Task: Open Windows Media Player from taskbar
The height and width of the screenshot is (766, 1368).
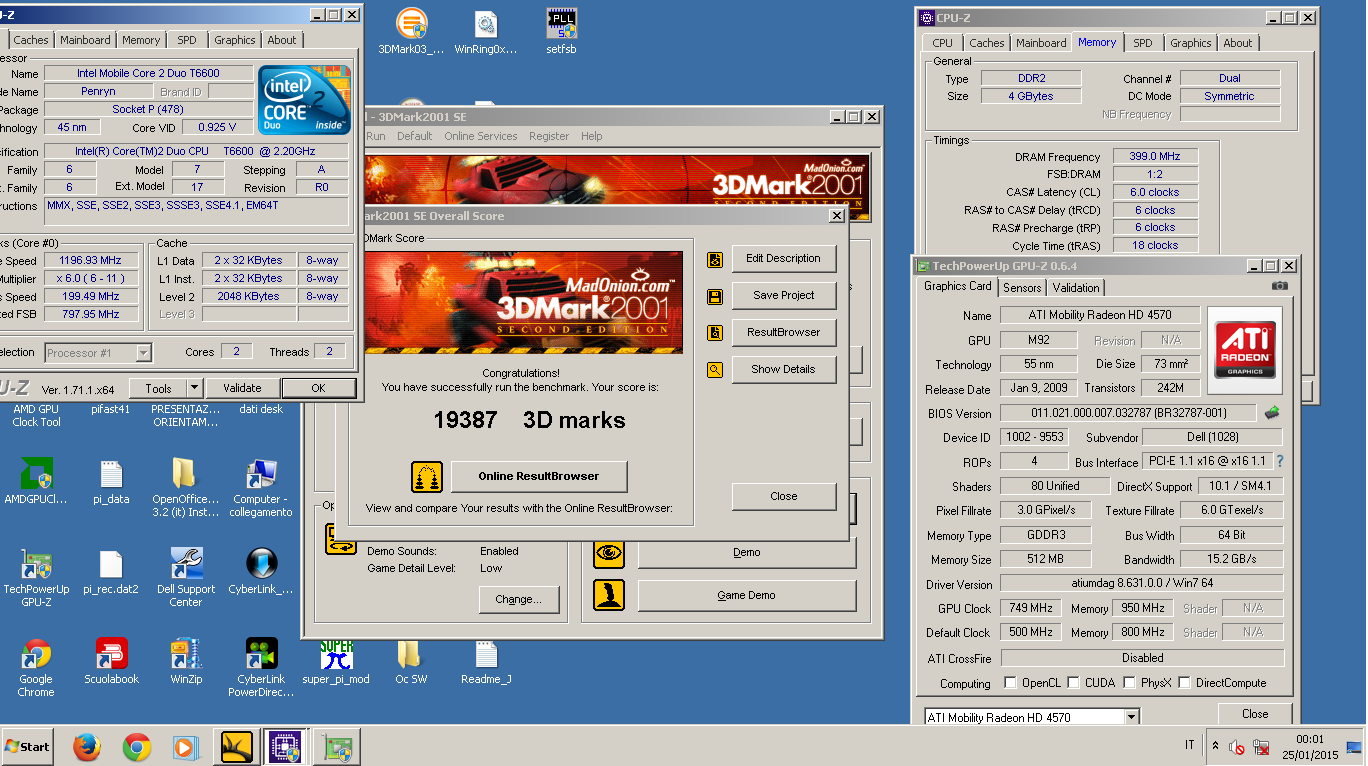Action: click(x=185, y=746)
